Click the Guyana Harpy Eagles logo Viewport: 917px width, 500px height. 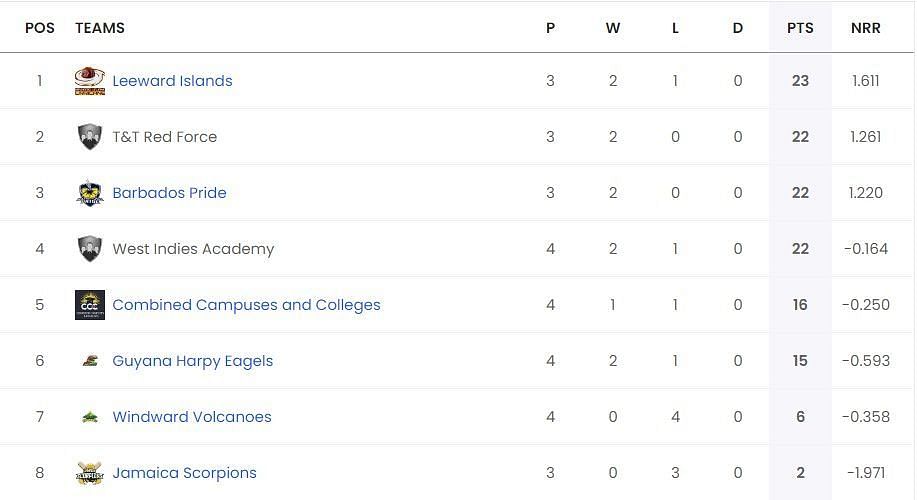click(x=89, y=361)
